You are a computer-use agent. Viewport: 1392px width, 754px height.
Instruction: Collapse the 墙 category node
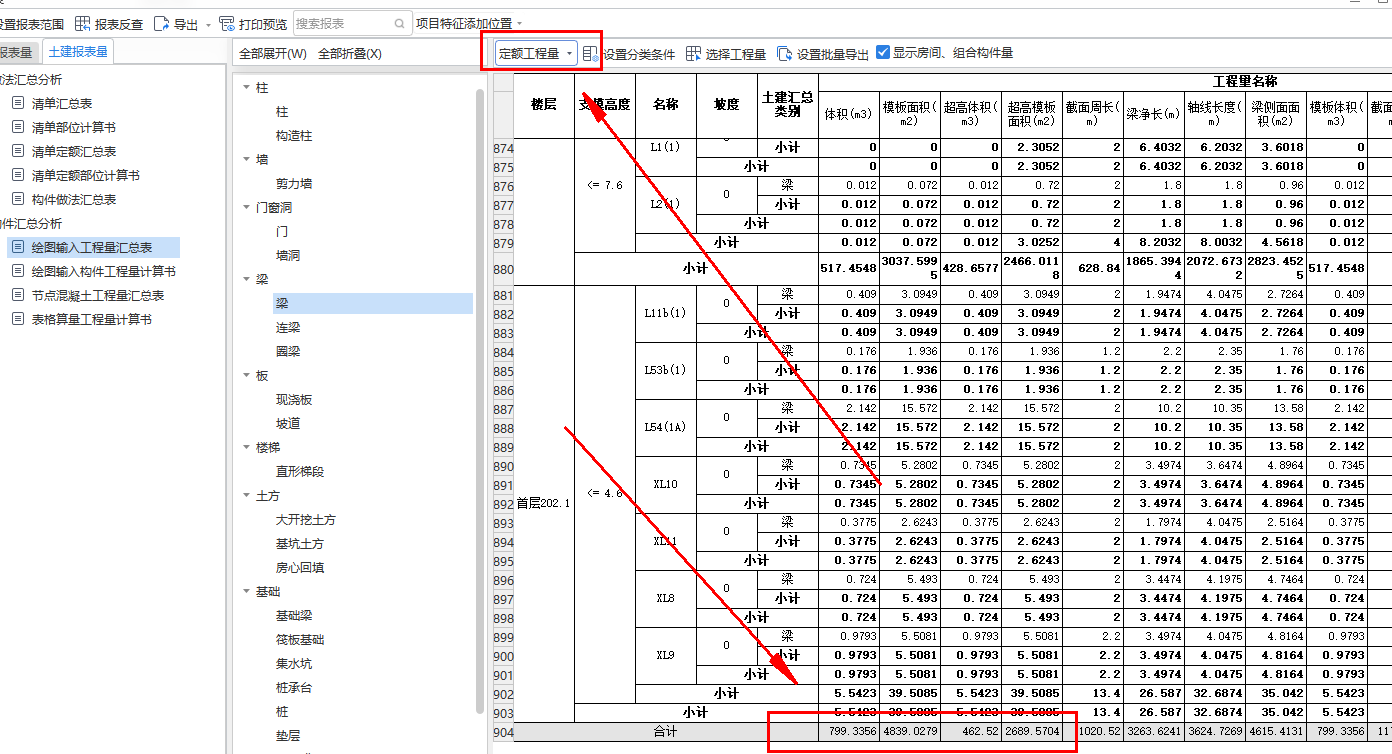point(246,159)
